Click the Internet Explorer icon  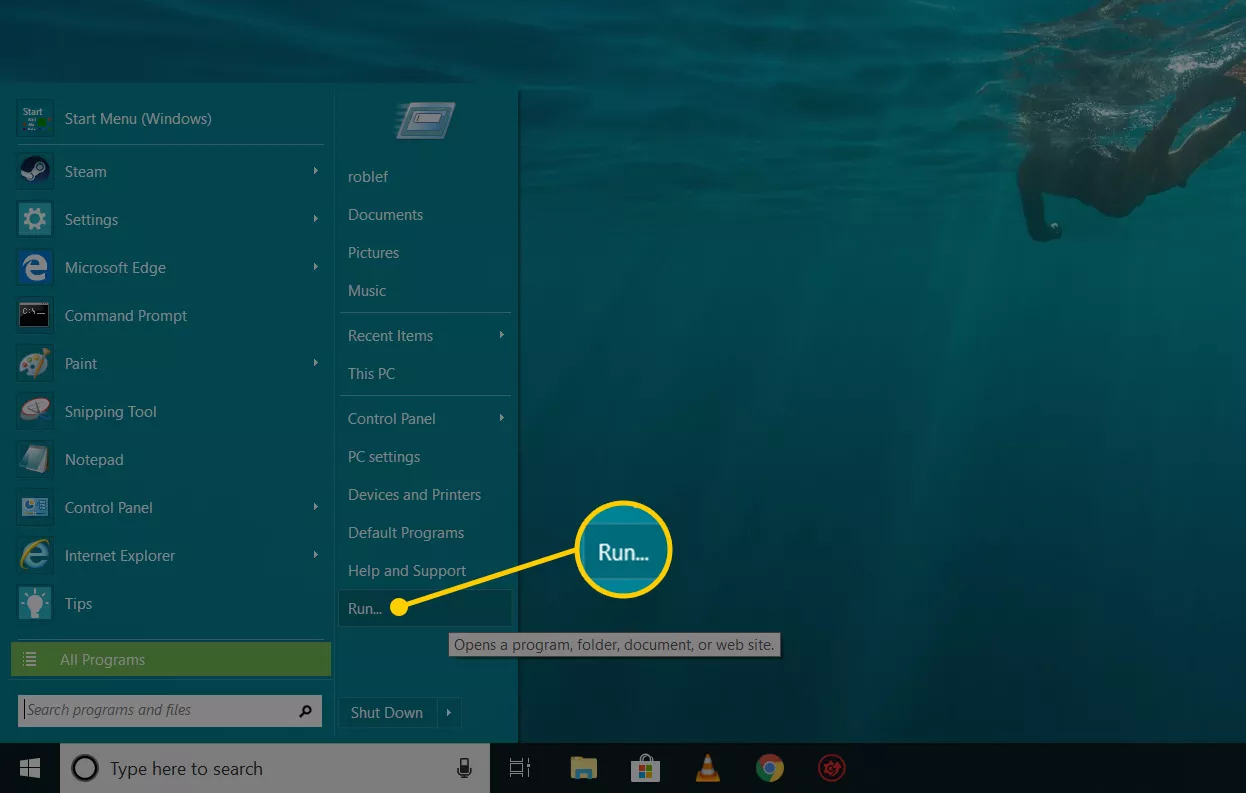click(x=35, y=555)
